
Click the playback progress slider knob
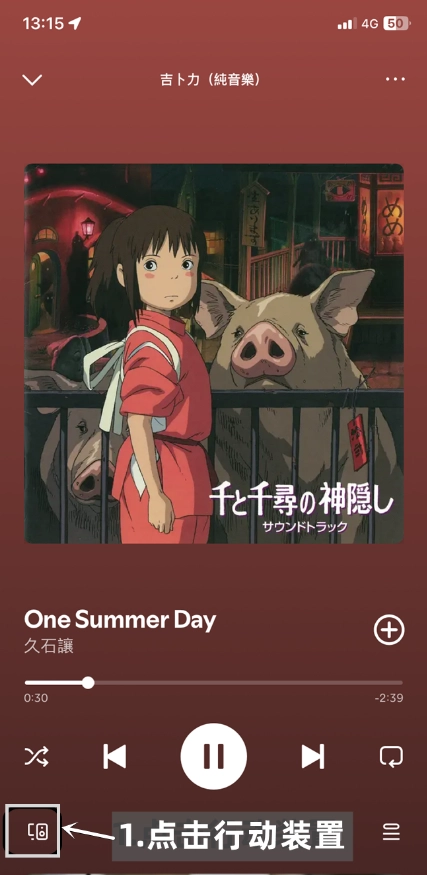88,682
